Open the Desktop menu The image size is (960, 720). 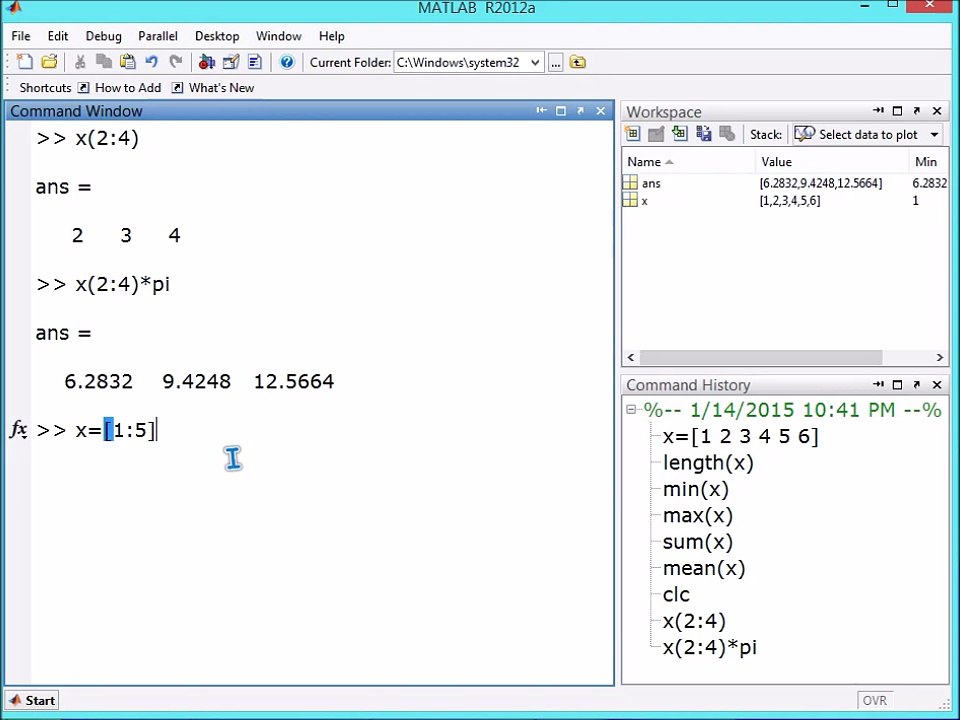217,36
